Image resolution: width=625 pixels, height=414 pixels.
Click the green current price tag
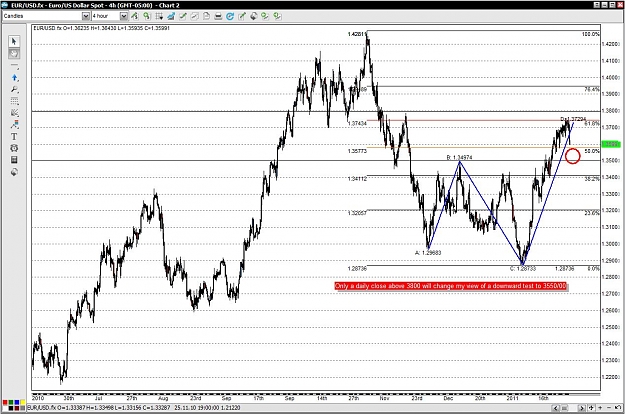click(611, 144)
